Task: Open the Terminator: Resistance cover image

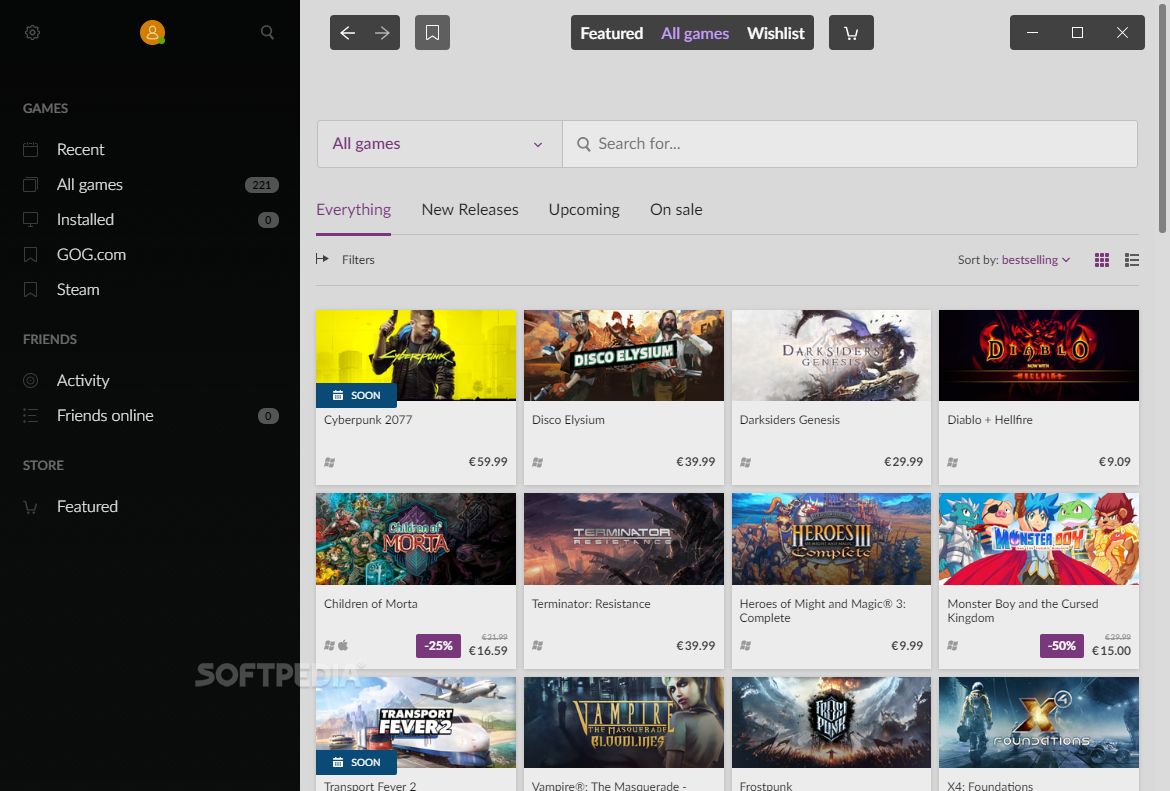Action: coord(624,539)
